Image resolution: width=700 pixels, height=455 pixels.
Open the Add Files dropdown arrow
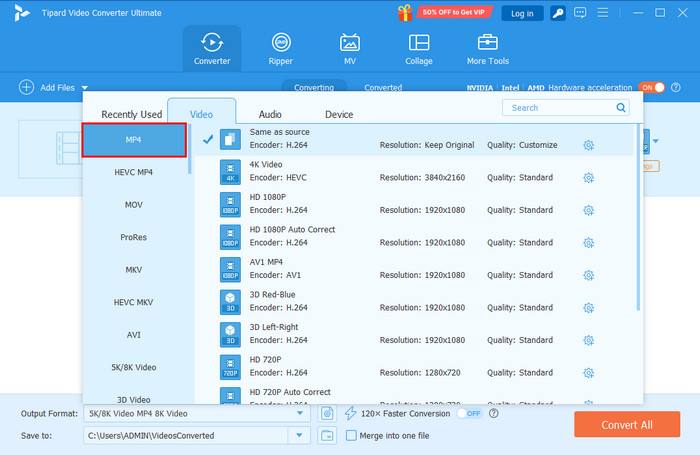(85, 88)
